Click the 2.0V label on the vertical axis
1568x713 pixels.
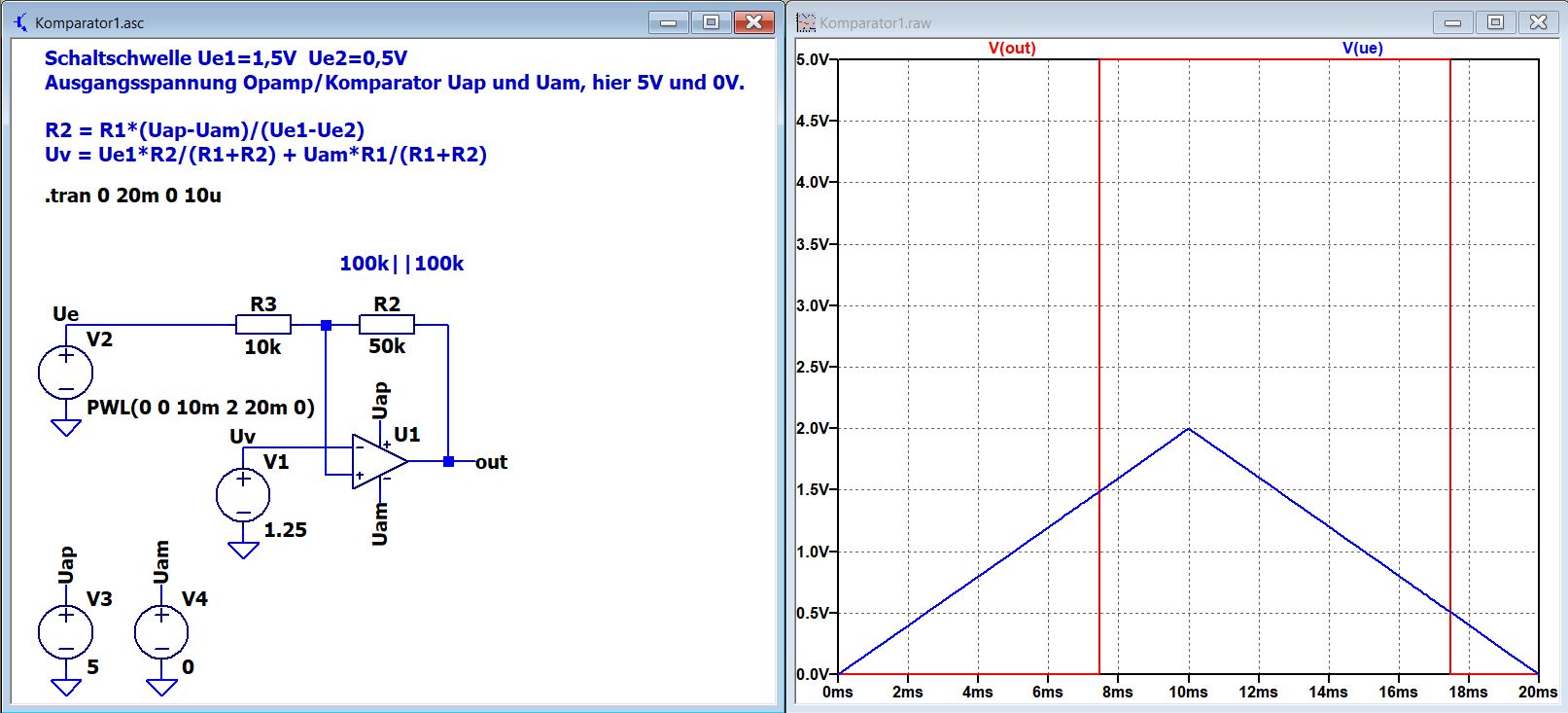[812, 428]
